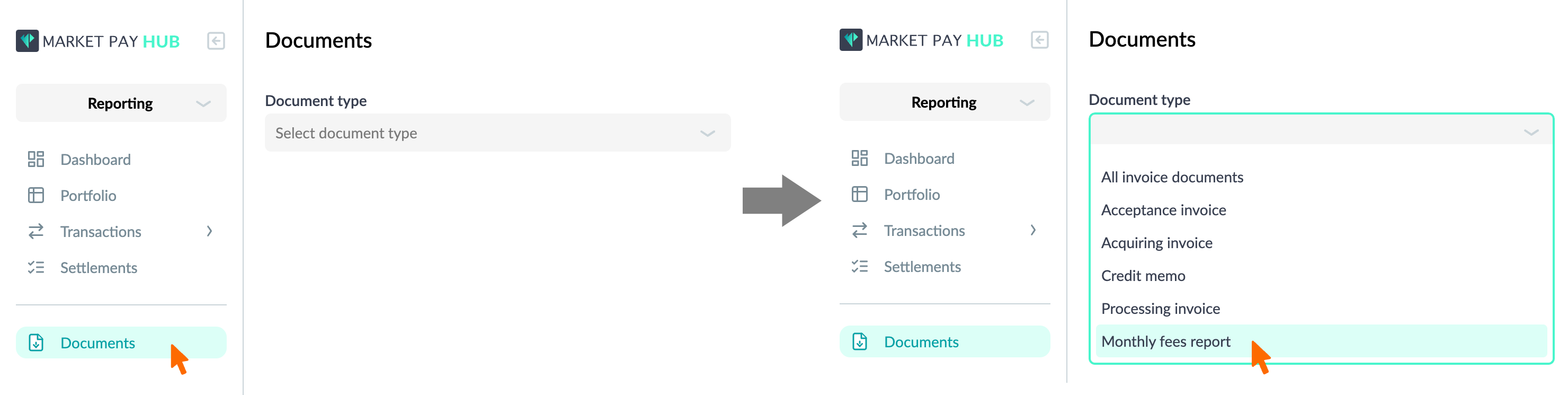Open Documents label in right panel

pos(921,342)
